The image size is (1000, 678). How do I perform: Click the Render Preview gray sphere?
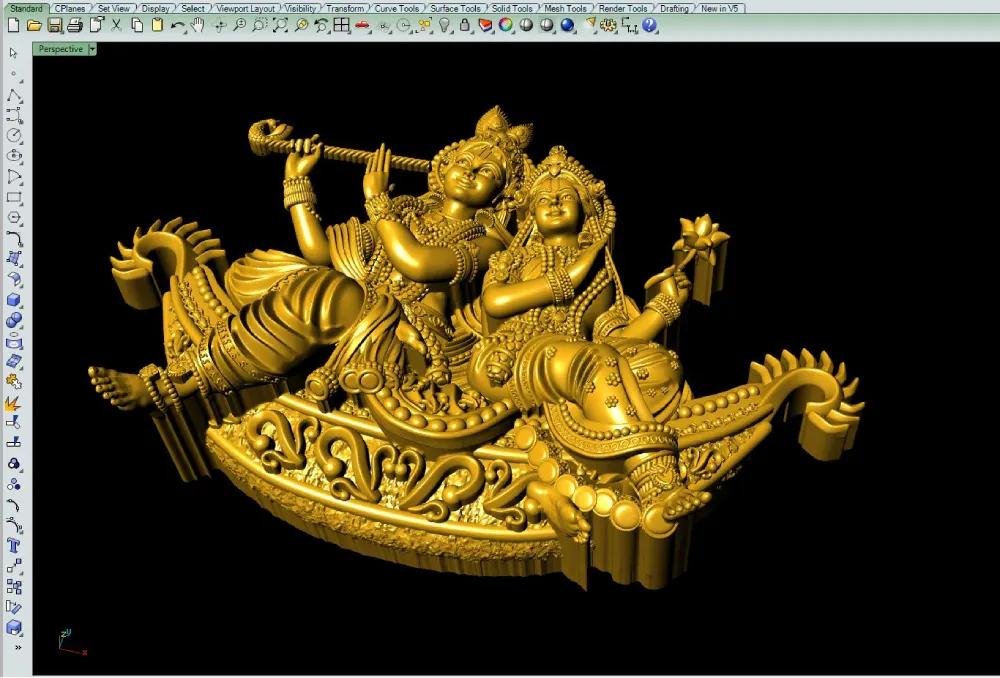click(547, 26)
